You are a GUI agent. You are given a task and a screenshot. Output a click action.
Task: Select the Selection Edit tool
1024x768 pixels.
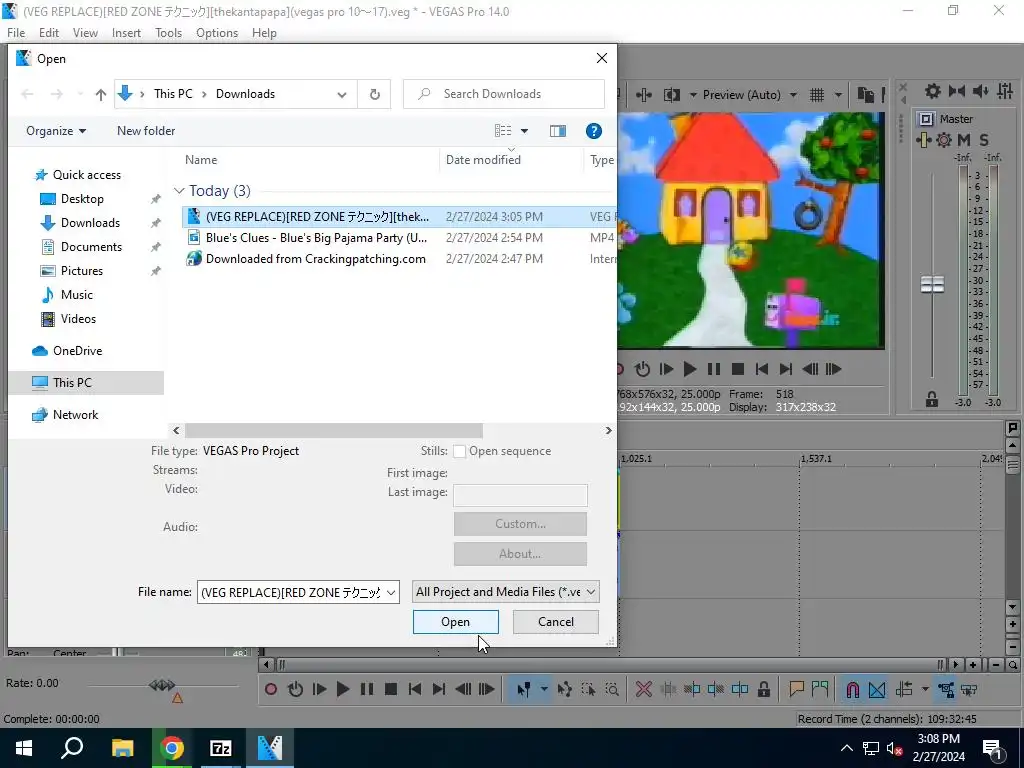[x=588, y=689]
